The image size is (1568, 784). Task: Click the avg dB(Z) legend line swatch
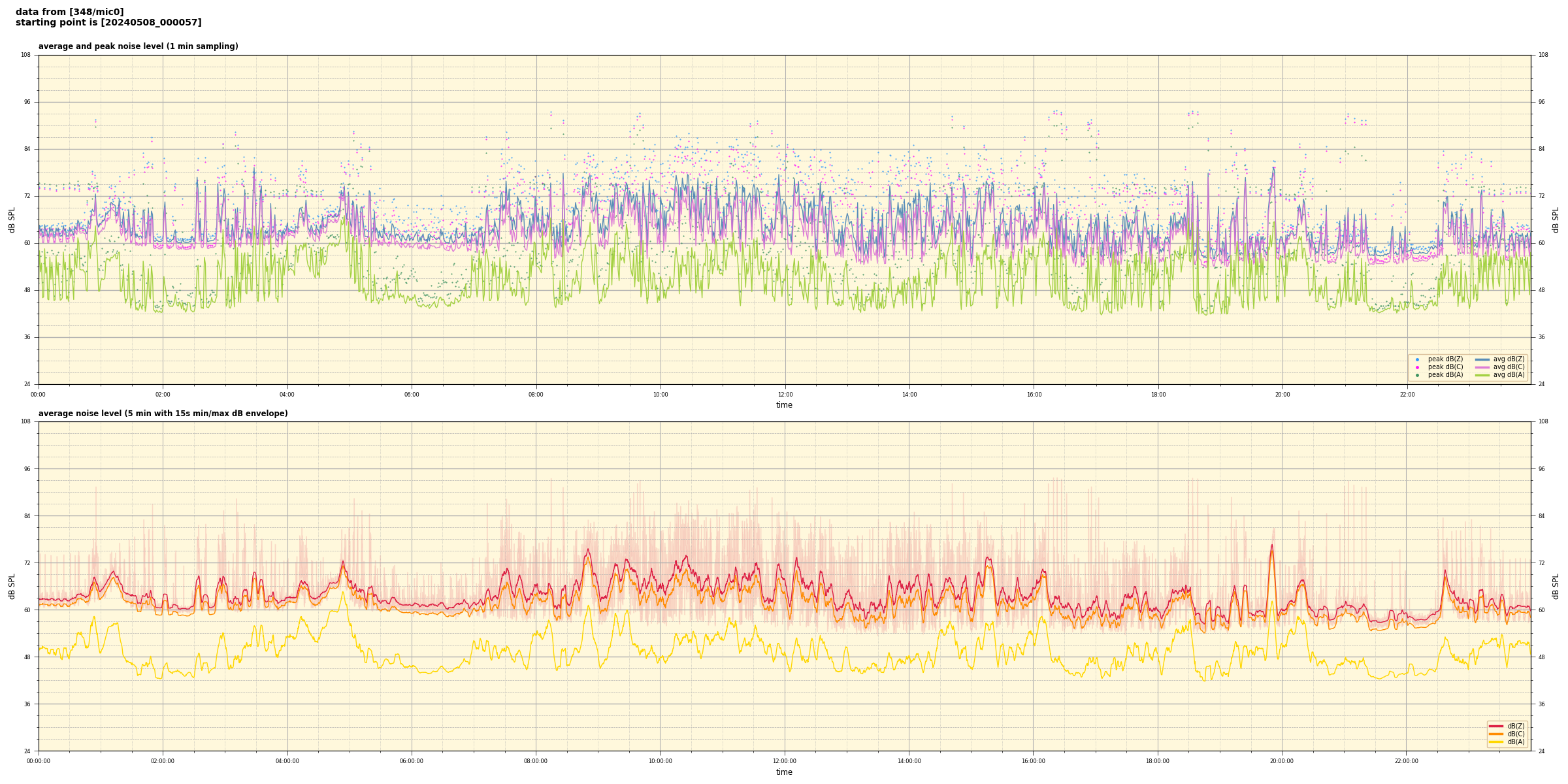(x=1482, y=359)
